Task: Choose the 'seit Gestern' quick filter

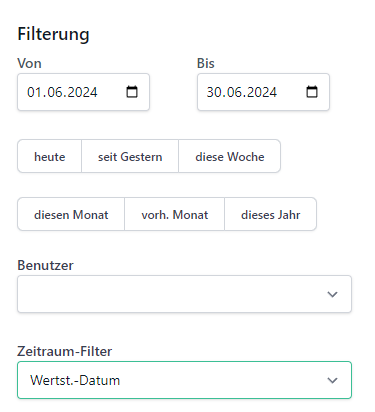Action: [x=130, y=156]
